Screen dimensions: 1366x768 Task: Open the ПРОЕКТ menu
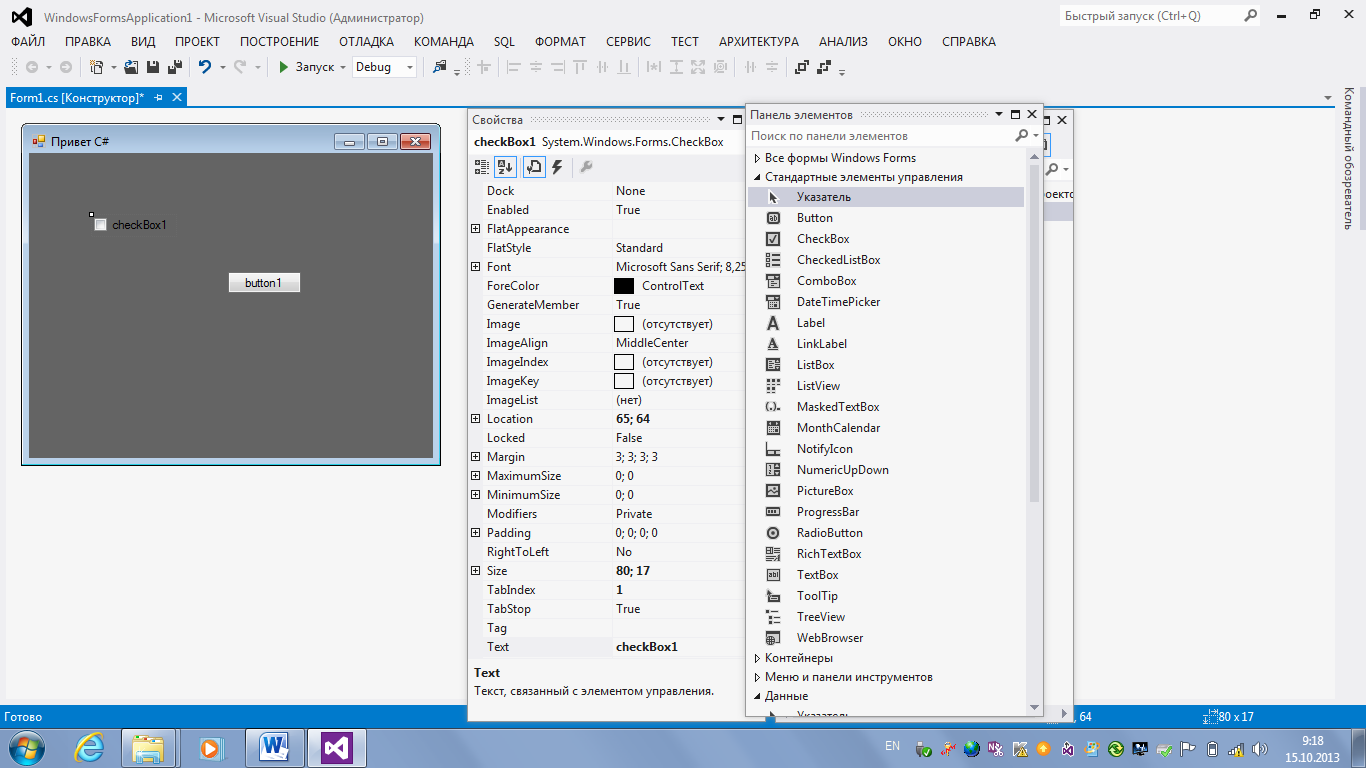pyautogui.click(x=197, y=42)
